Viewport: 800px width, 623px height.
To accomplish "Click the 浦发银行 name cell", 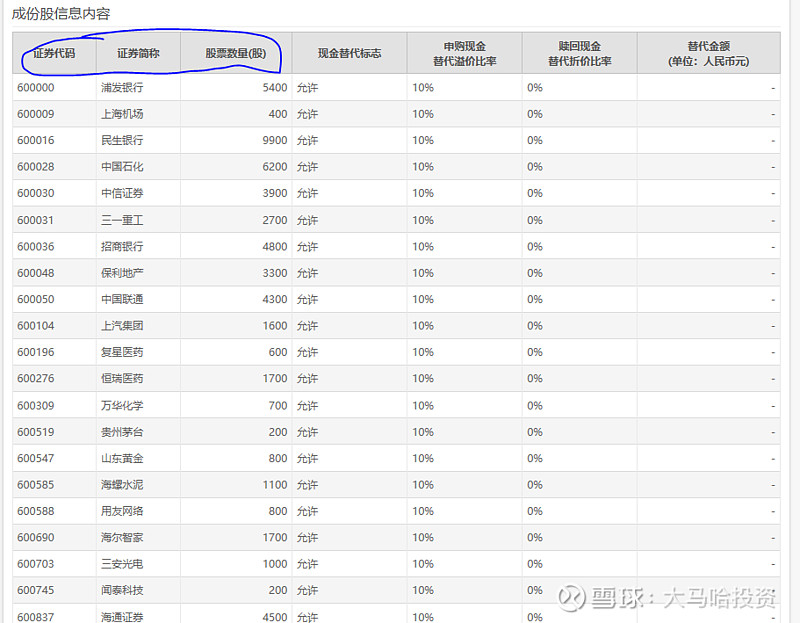I will [x=122, y=88].
